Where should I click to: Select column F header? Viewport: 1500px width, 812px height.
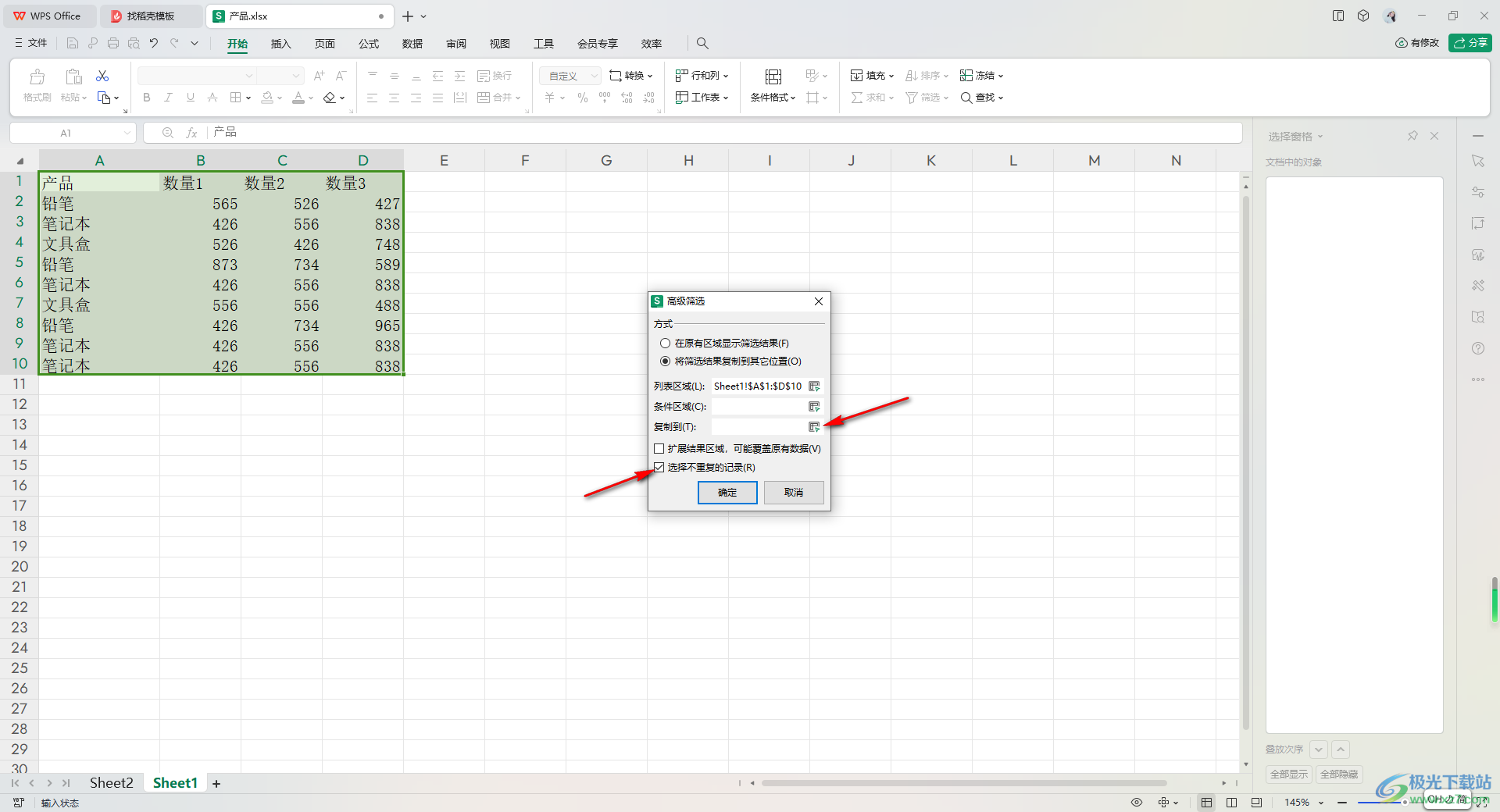pos(525,161)
